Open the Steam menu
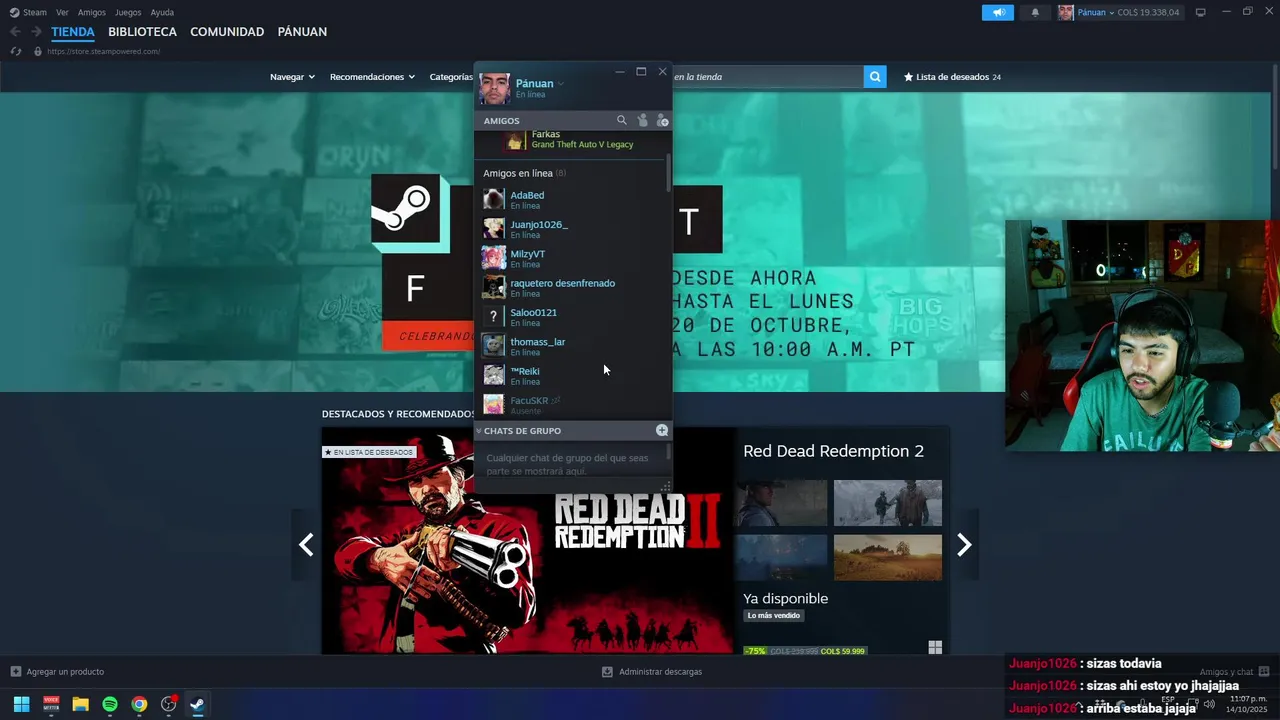 [35, 12]
